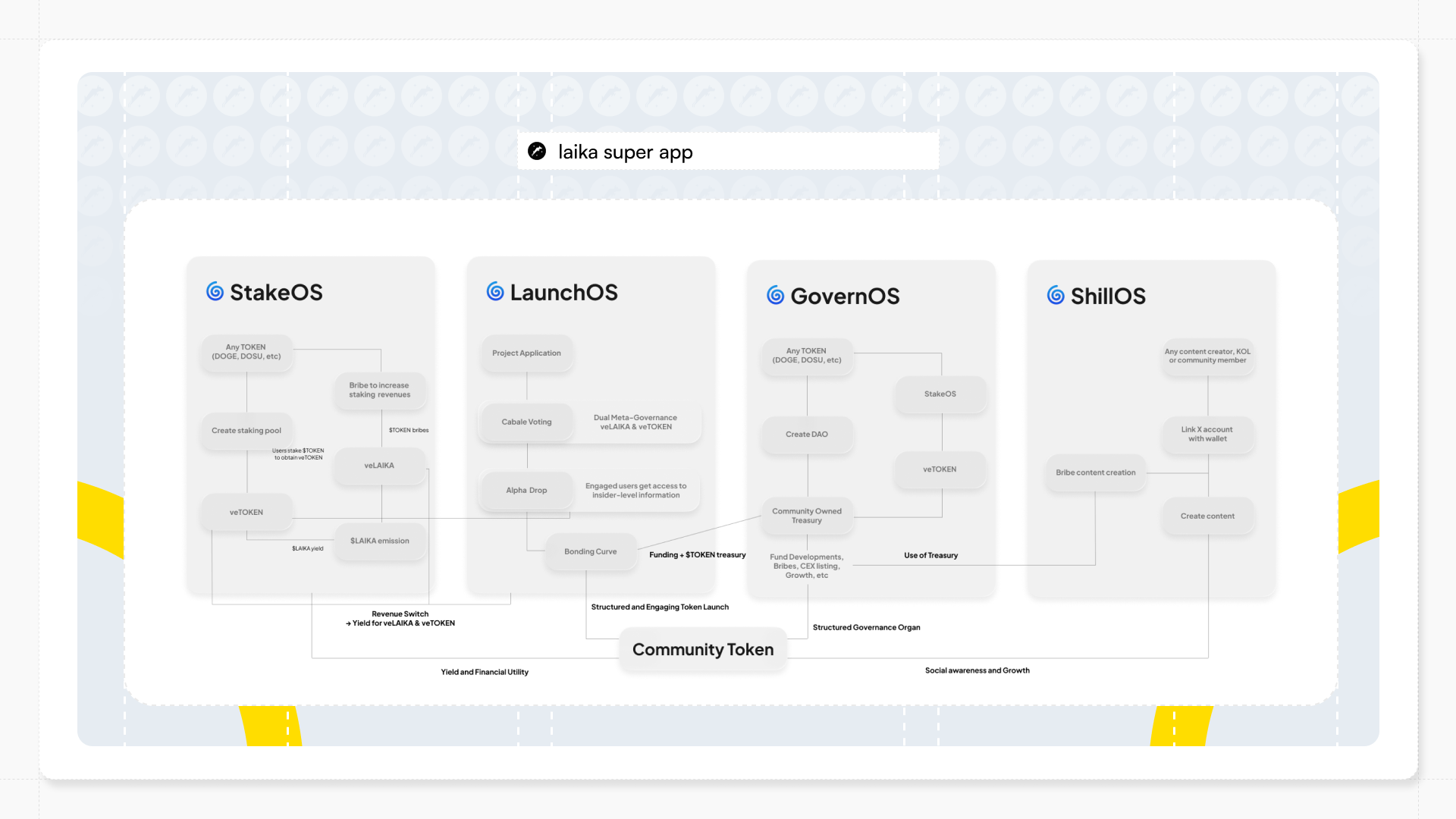
Task: Click the Bribe to increase staking revenues node
Action: pos(379,391)
